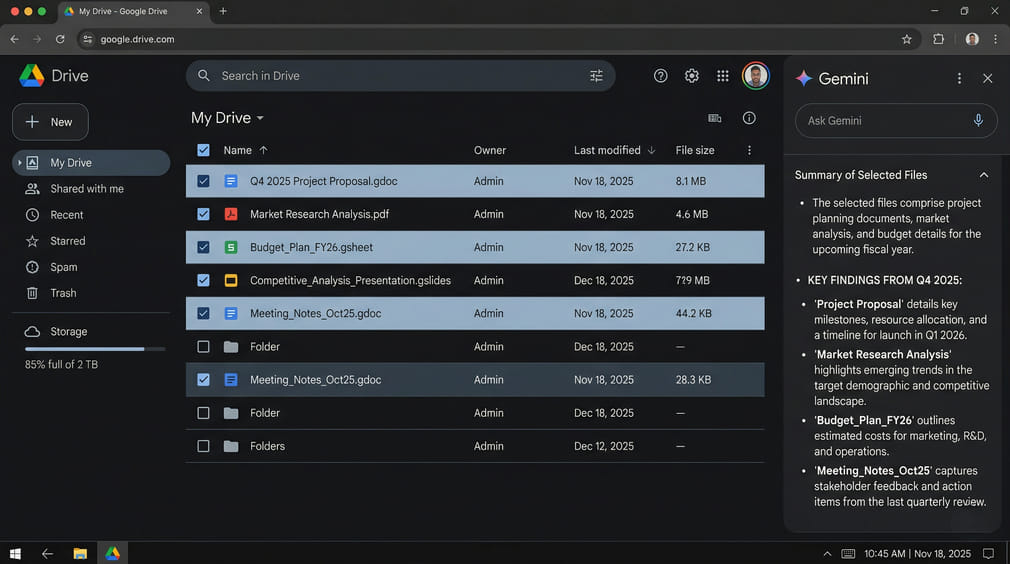Open the Windows Start menu
The image size is (1010, 564).
pyautogui.click(x=15, y=554)
